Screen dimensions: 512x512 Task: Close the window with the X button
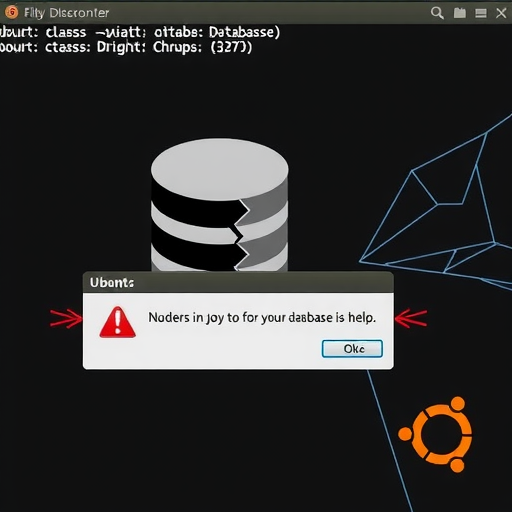click(501, 13)
